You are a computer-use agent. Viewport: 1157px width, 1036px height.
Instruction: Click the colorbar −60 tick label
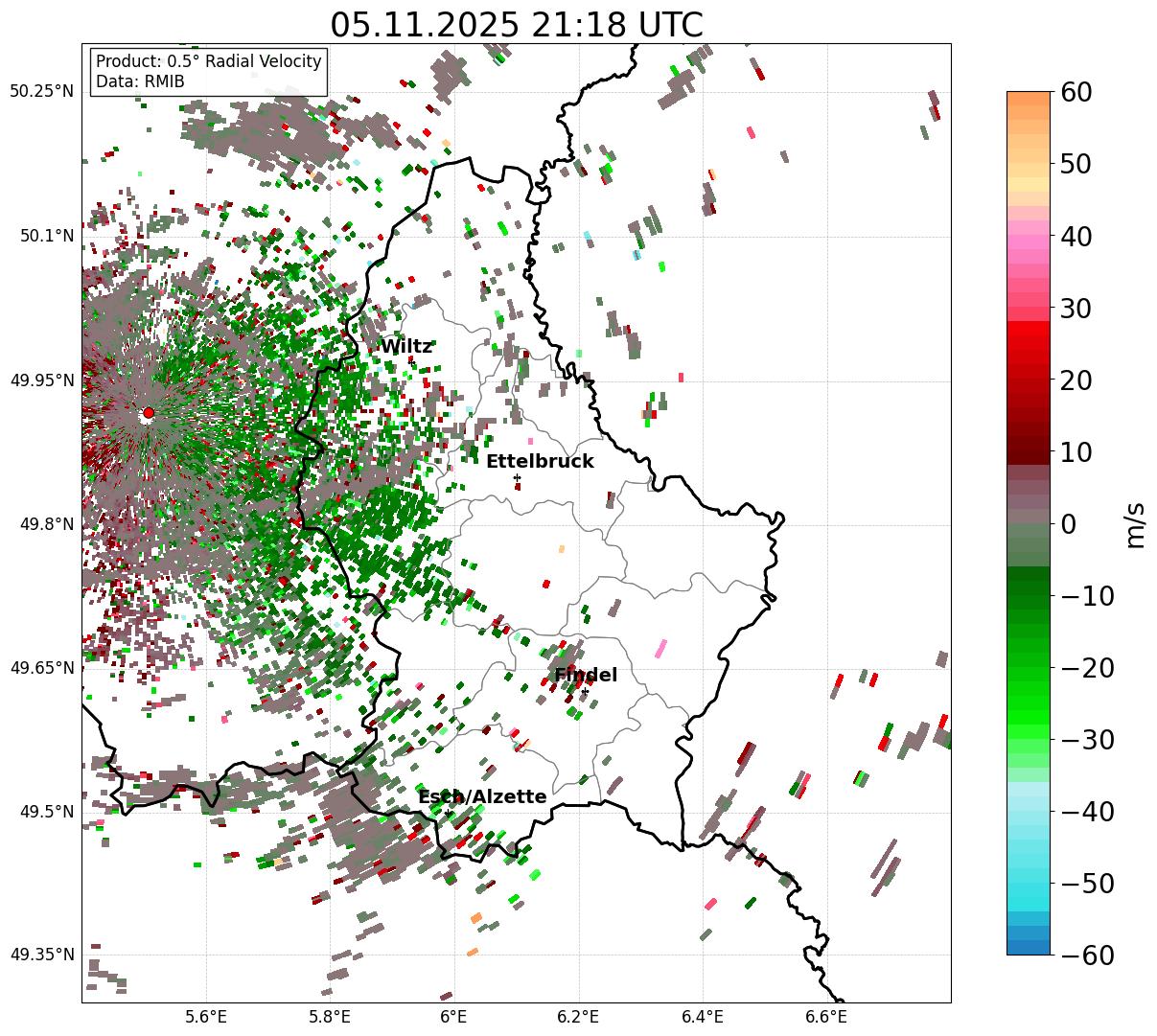[x=1087, y=955]
